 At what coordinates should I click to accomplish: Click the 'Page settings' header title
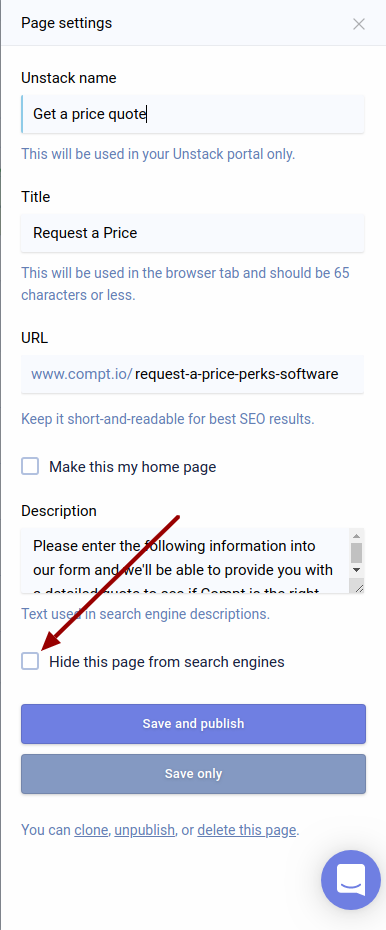66,23
